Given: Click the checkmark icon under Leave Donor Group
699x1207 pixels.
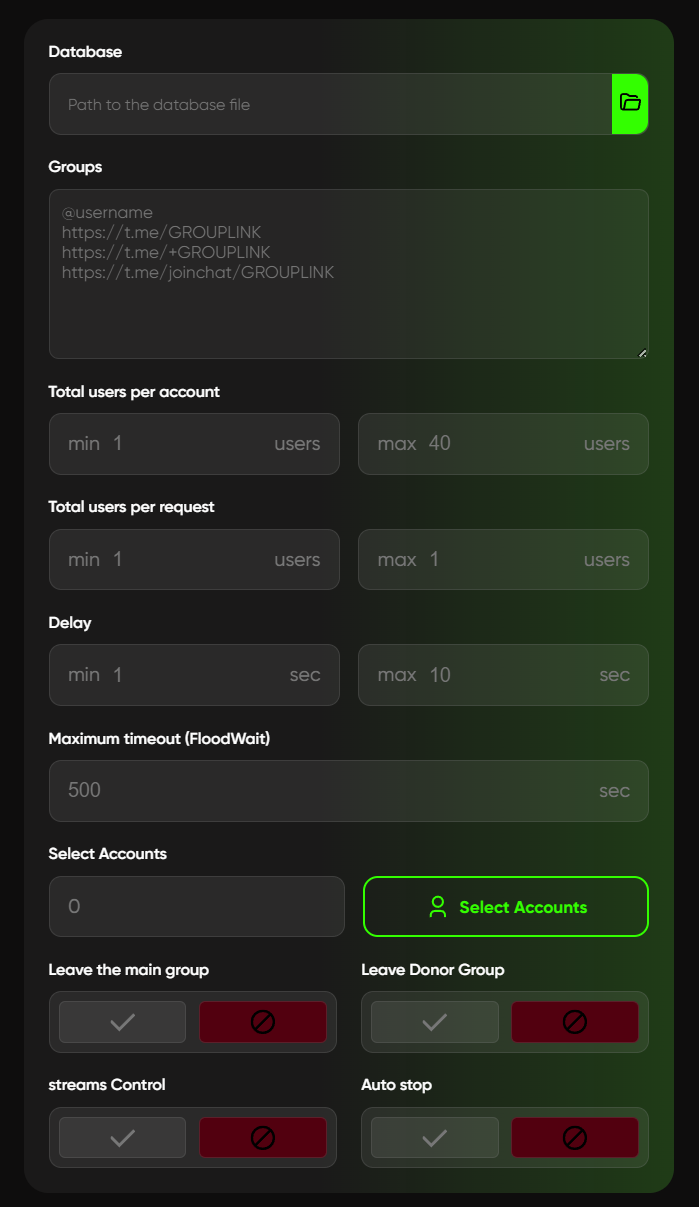Looking at the screenshot, I should coord(434,1021).
